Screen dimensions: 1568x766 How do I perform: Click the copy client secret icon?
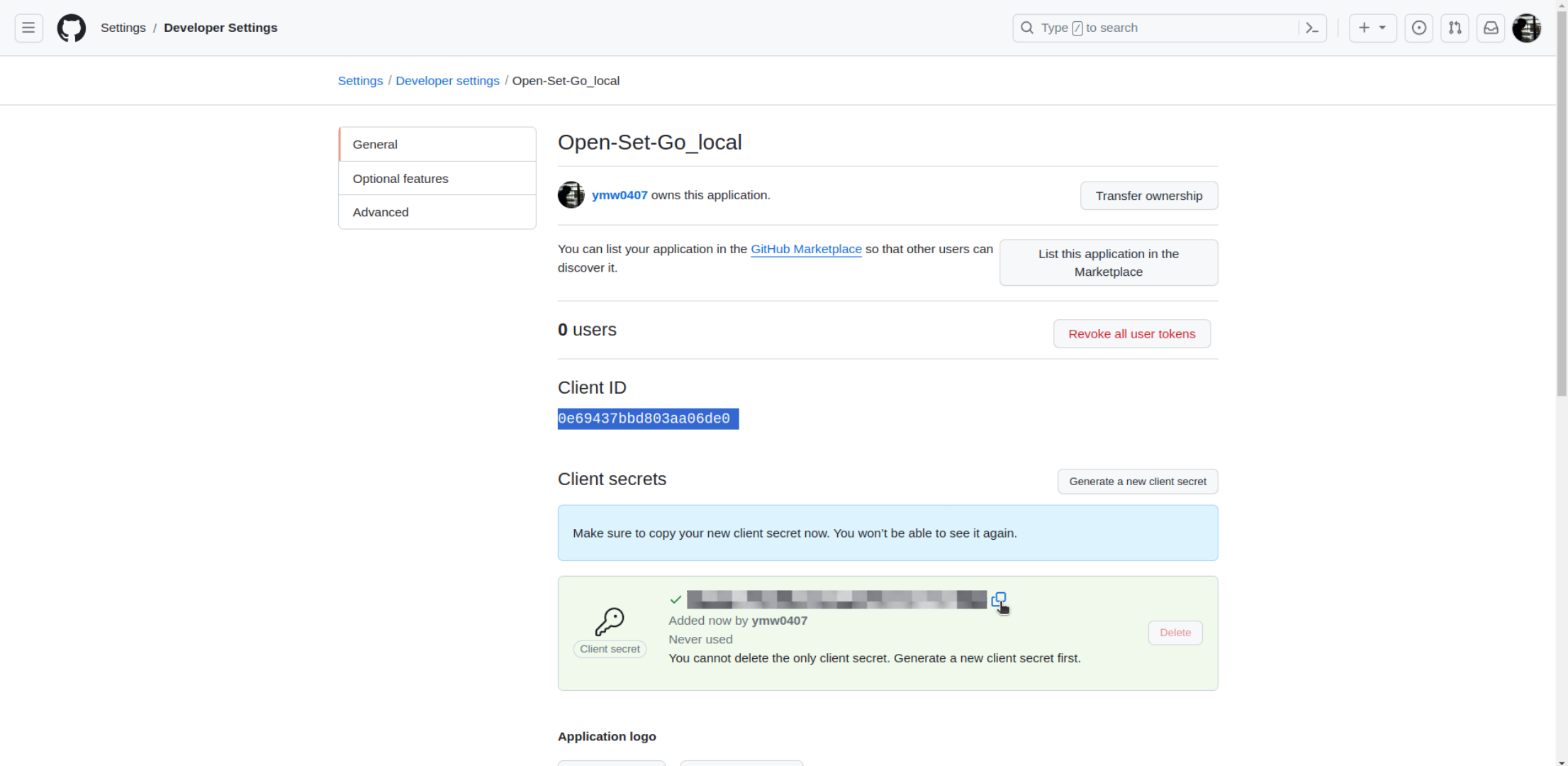point(999,599)
